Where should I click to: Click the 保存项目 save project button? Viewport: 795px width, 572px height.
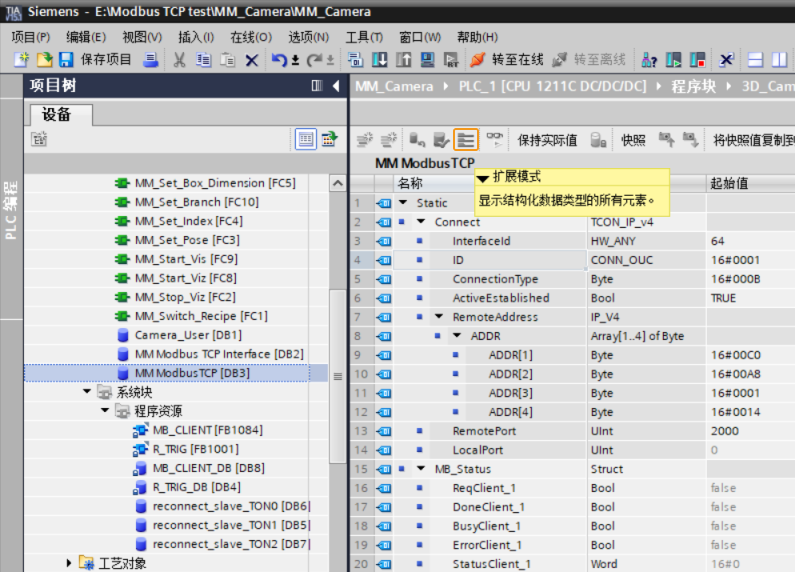[x=105, y=60]
